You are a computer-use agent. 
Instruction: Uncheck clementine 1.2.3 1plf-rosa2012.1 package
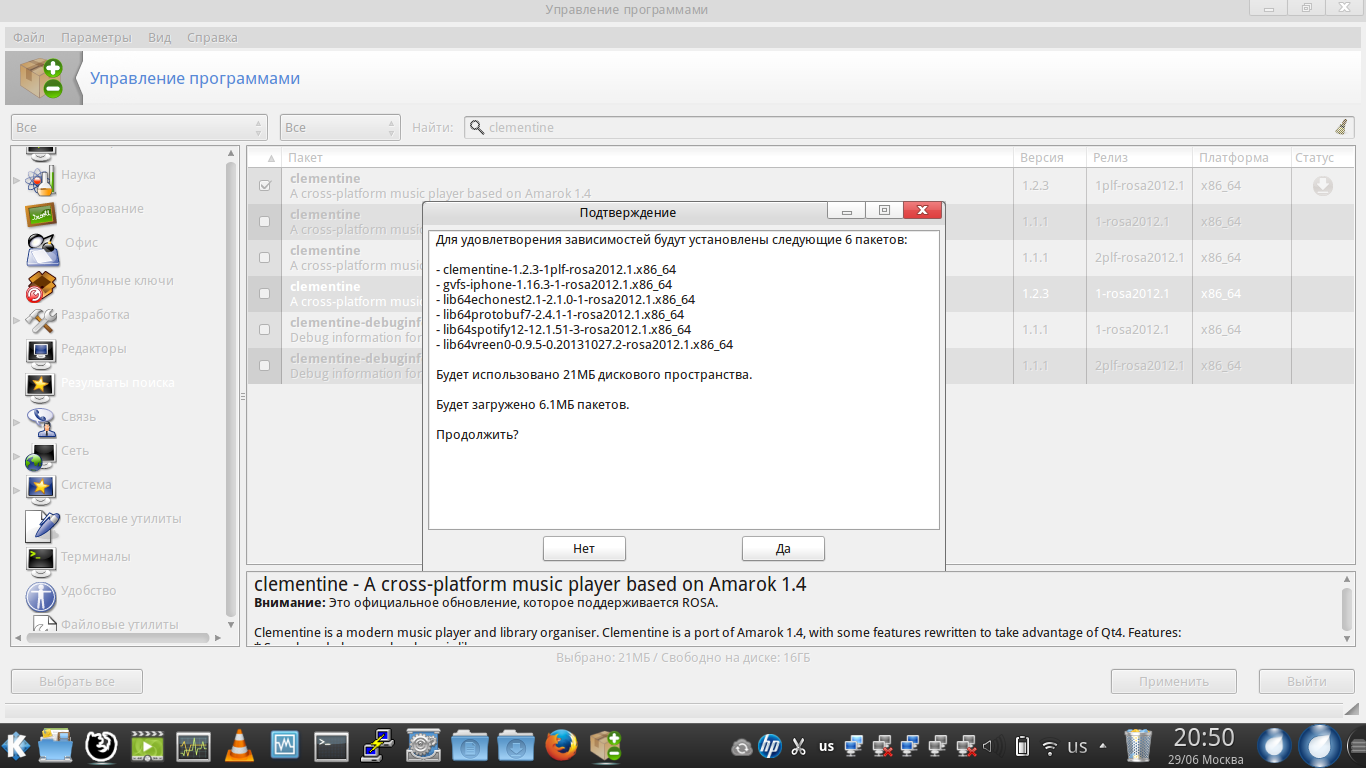click(x=265, y=185)
